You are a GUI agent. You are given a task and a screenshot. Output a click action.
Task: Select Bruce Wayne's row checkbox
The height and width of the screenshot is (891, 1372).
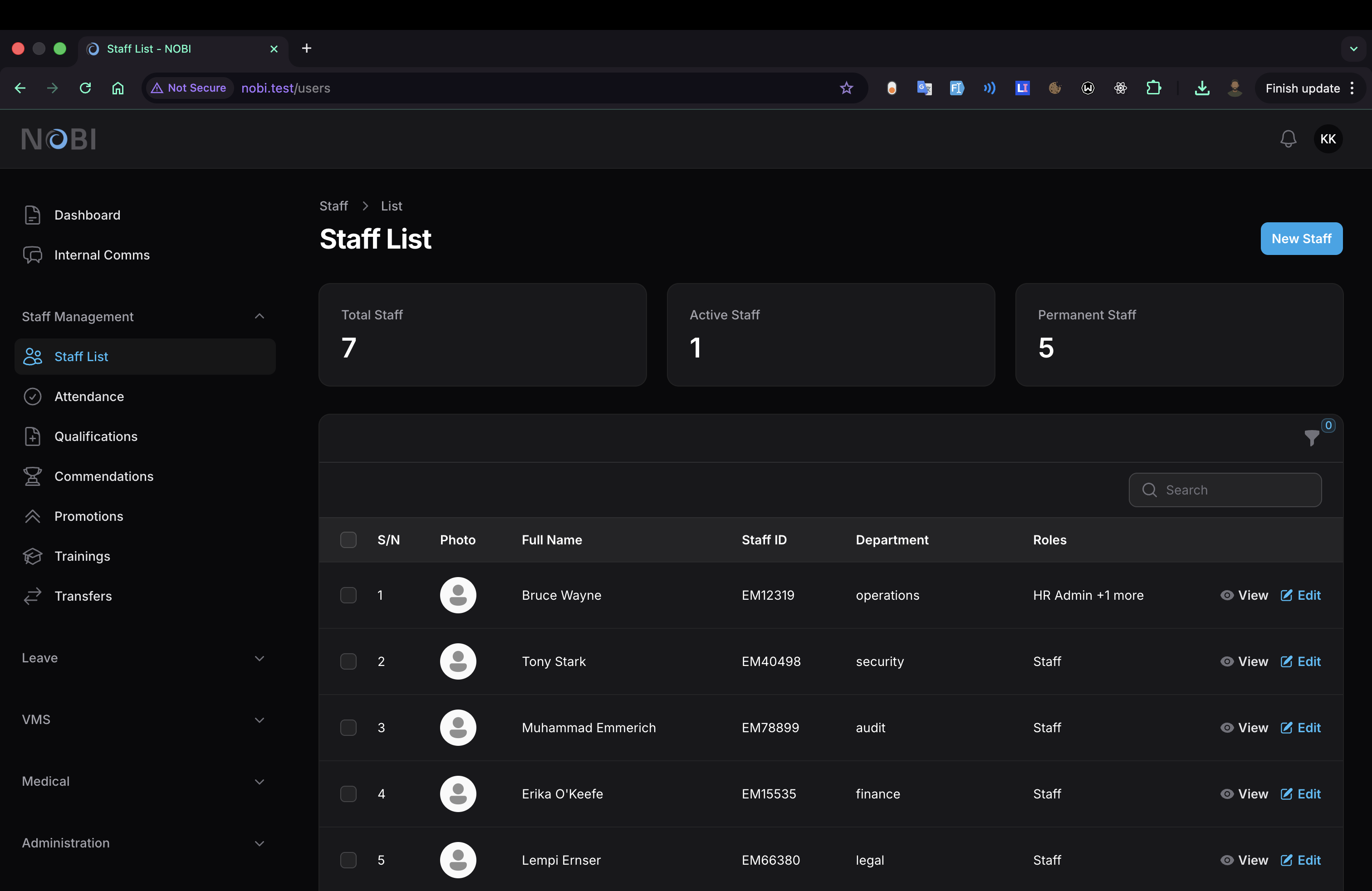(348, 595)
